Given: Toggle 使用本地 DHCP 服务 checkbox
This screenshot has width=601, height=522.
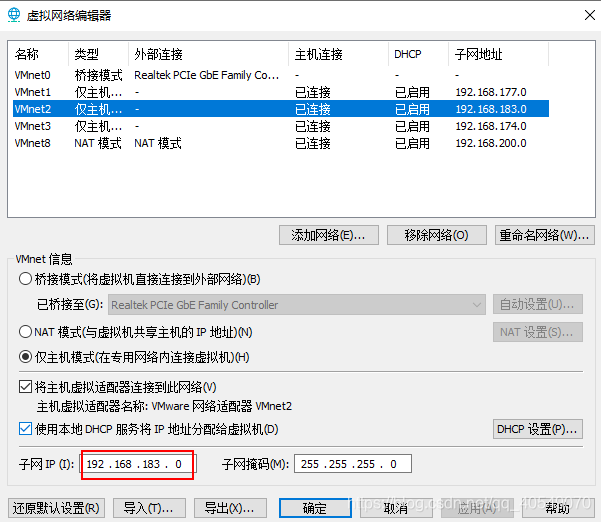Looking at the screenshot, I should tap(25, 428).
